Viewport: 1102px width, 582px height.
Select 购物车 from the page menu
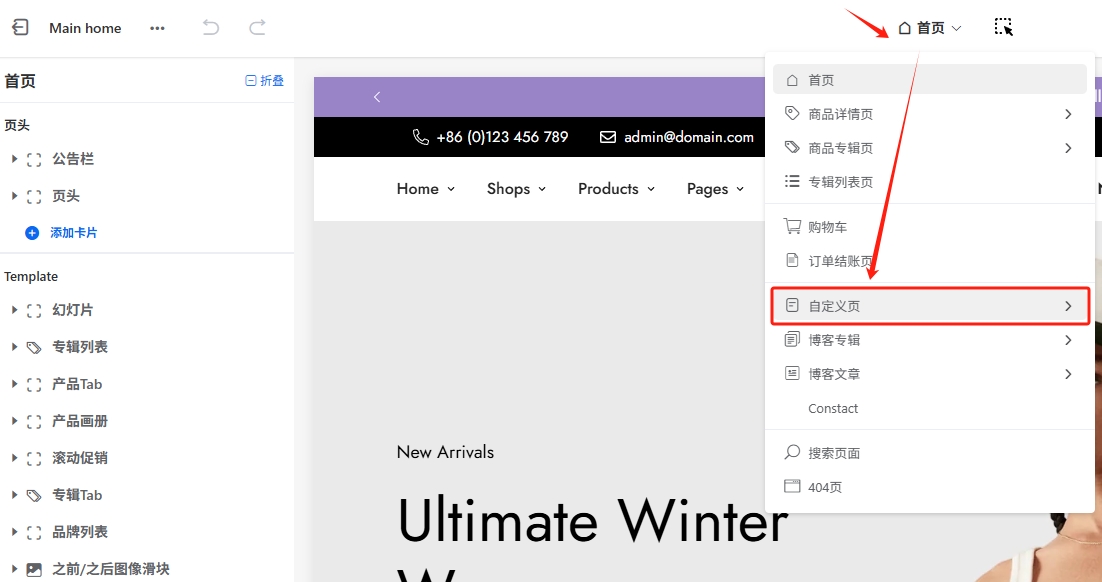[x=827, y=227]
